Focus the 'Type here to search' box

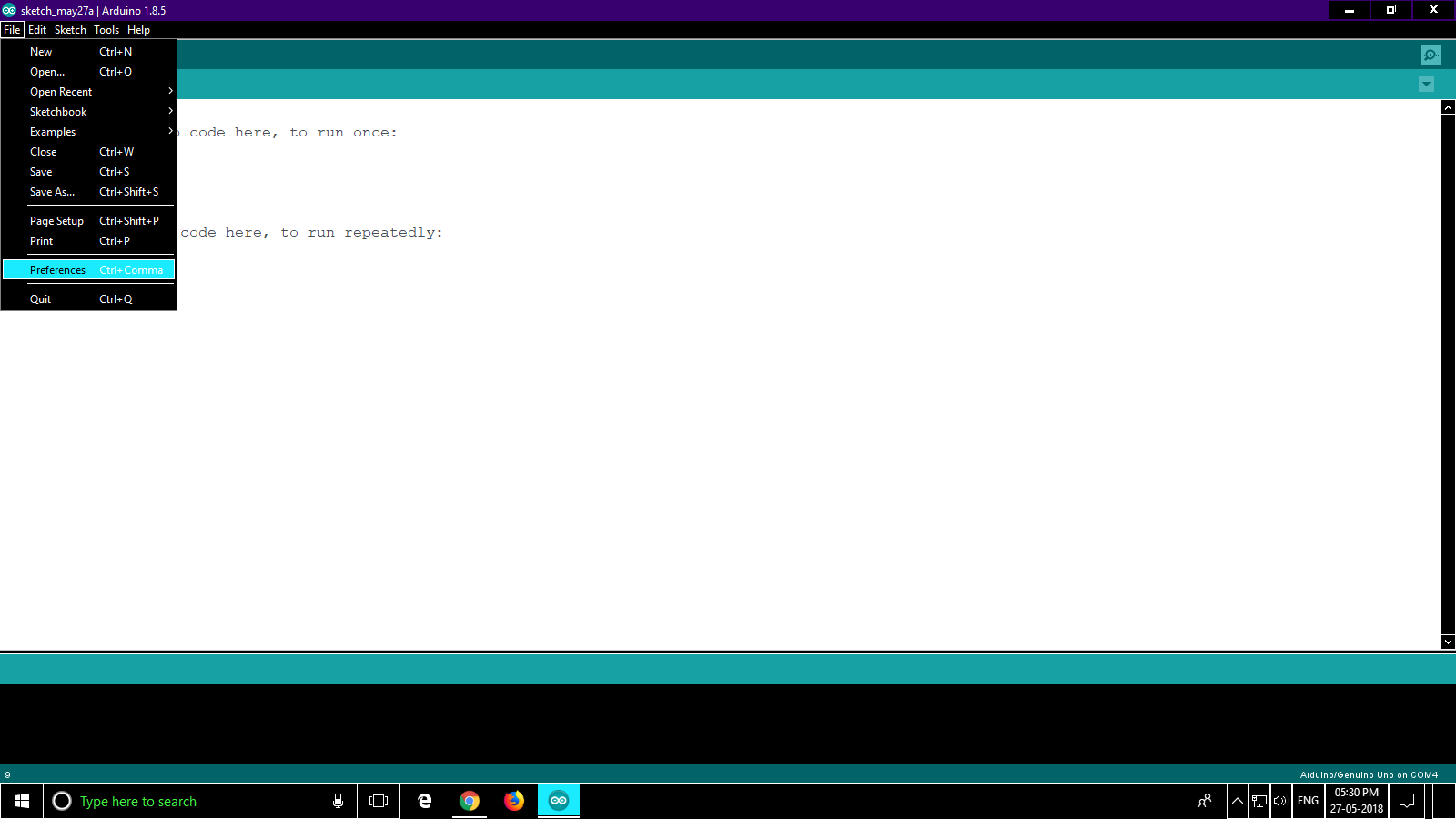(200, 801)
